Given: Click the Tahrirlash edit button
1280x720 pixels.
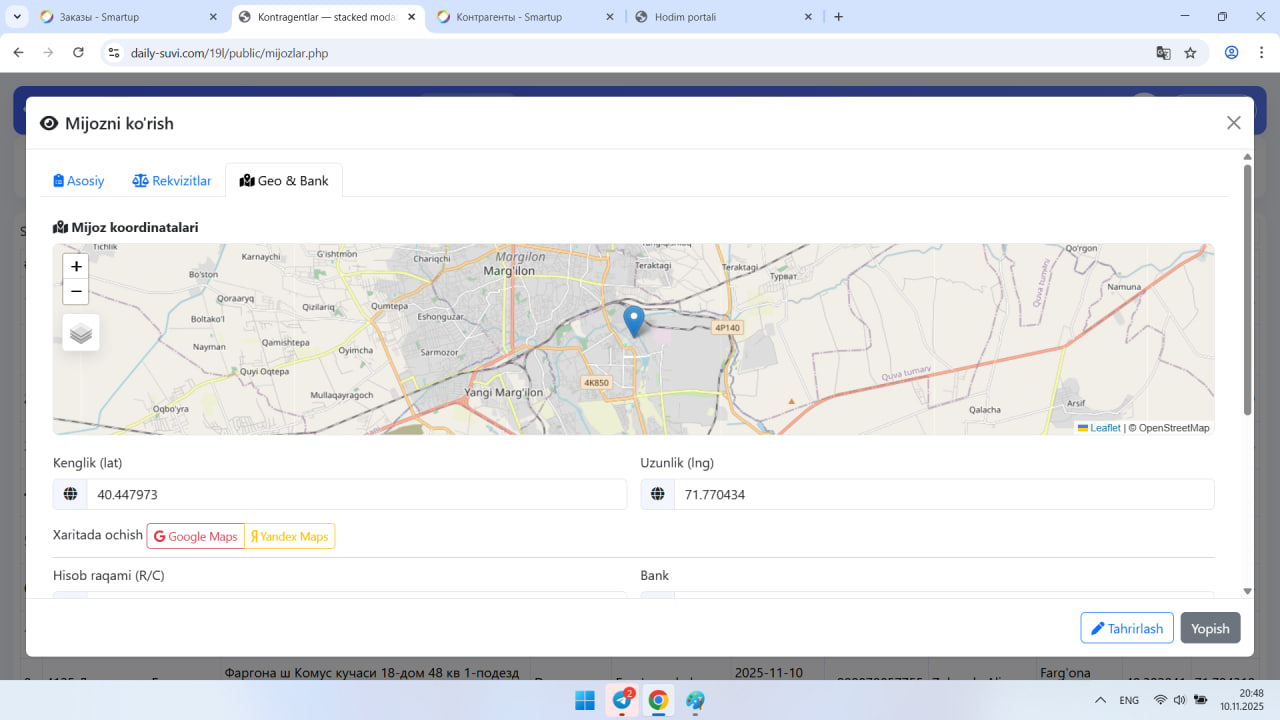Looking at the screenshot, I should tap(1127, 628).
